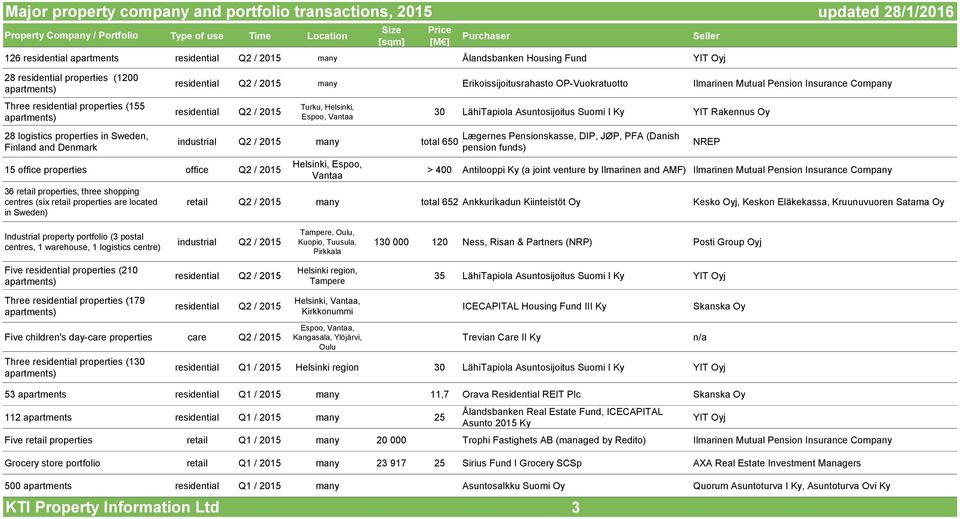The image size is (960, 519).
Task: Click price '> 400'
Action: point(439,170)
